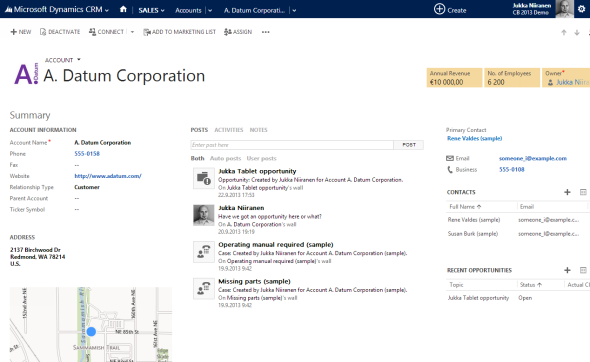Switch to the POSTS tab
This screenshot has height=362, width=590.
click(x=199, y=130)
